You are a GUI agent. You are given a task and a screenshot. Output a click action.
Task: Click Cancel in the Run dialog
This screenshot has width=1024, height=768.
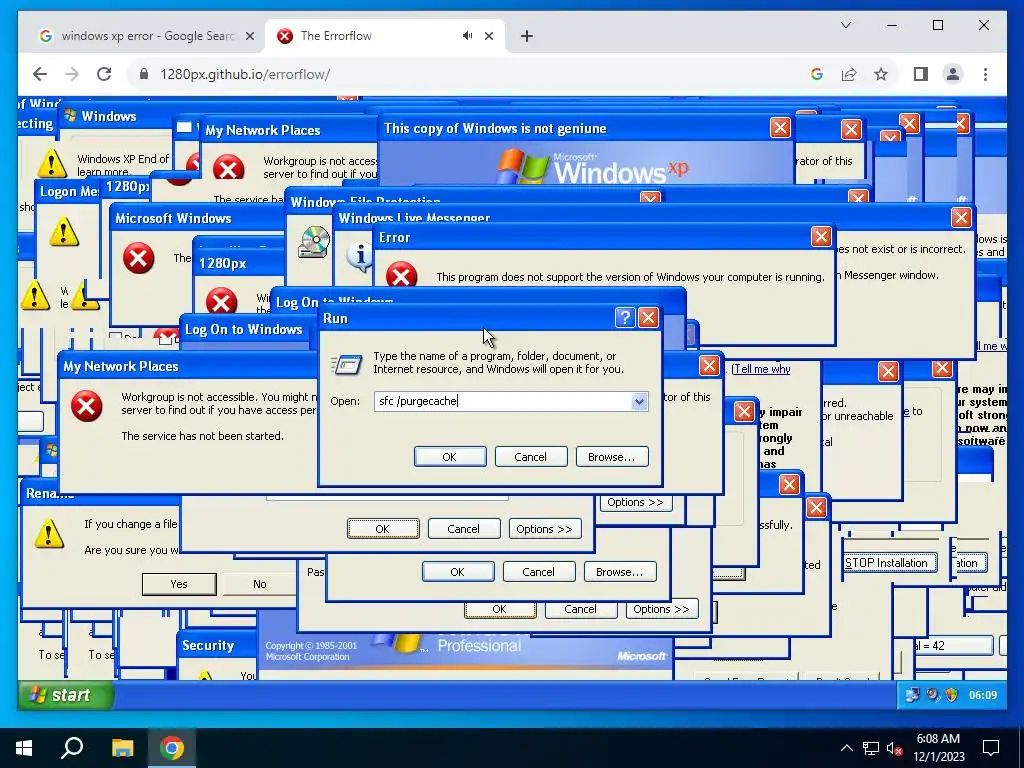pyautogui.click(x=530, y=456)
